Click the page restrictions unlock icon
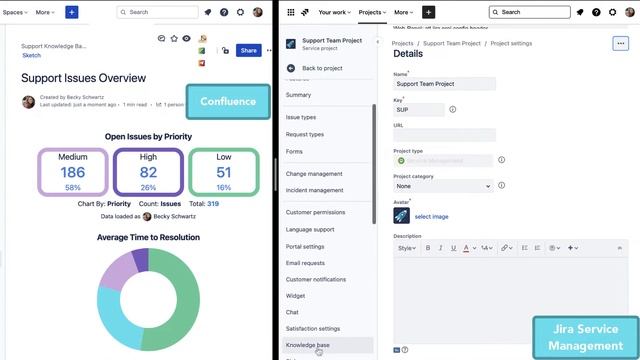Viewport: 640px width, 360px height. coord(225,51)
